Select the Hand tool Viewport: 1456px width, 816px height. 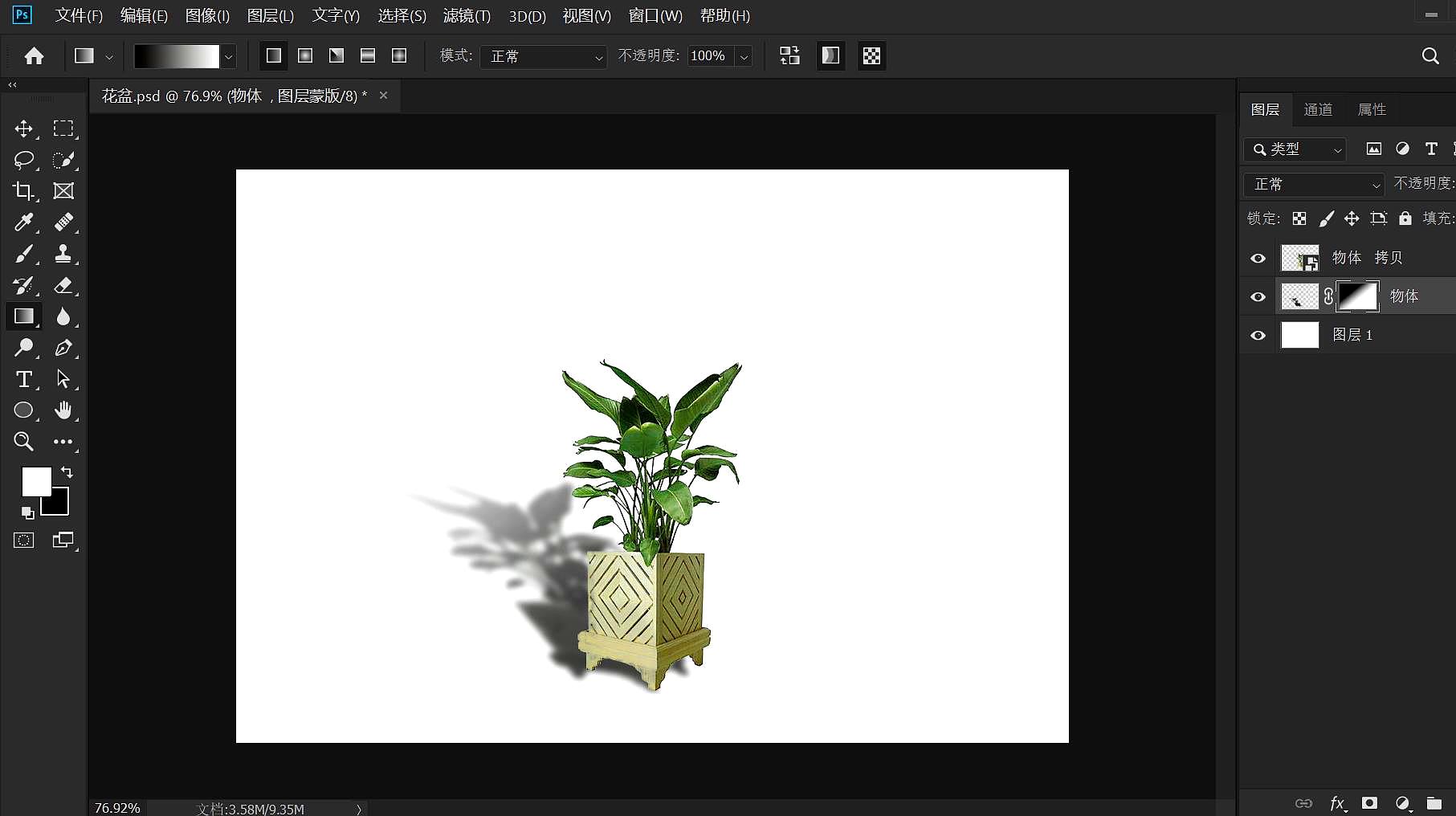63,410
